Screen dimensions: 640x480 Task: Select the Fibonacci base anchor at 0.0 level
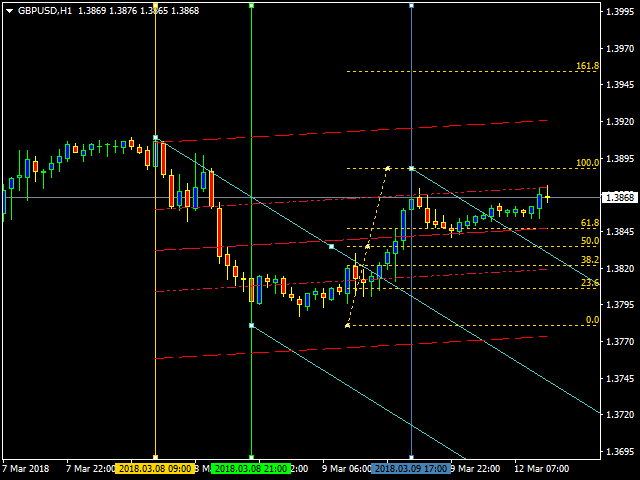(x=347, y=326)
